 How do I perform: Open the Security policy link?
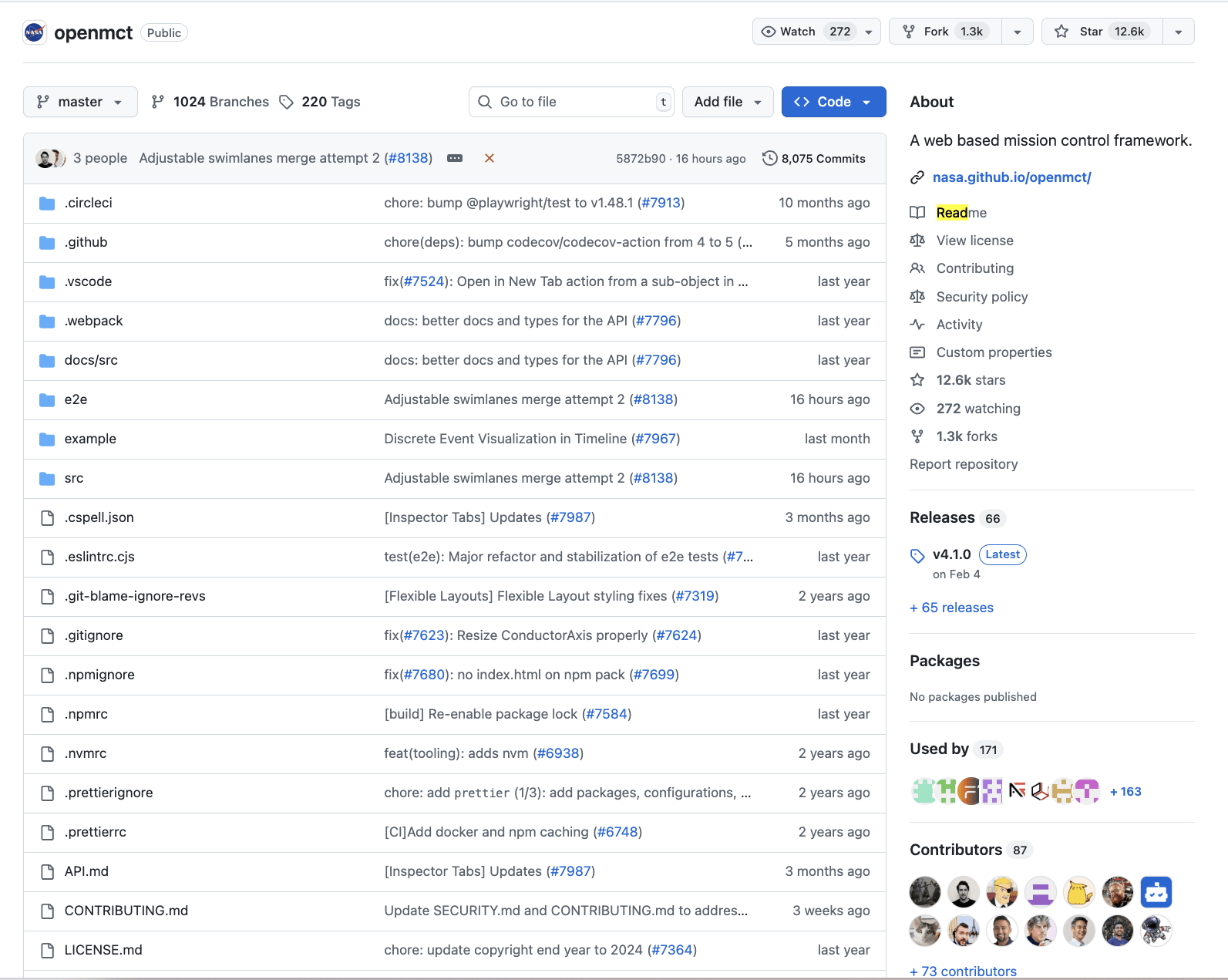point(982,297)
